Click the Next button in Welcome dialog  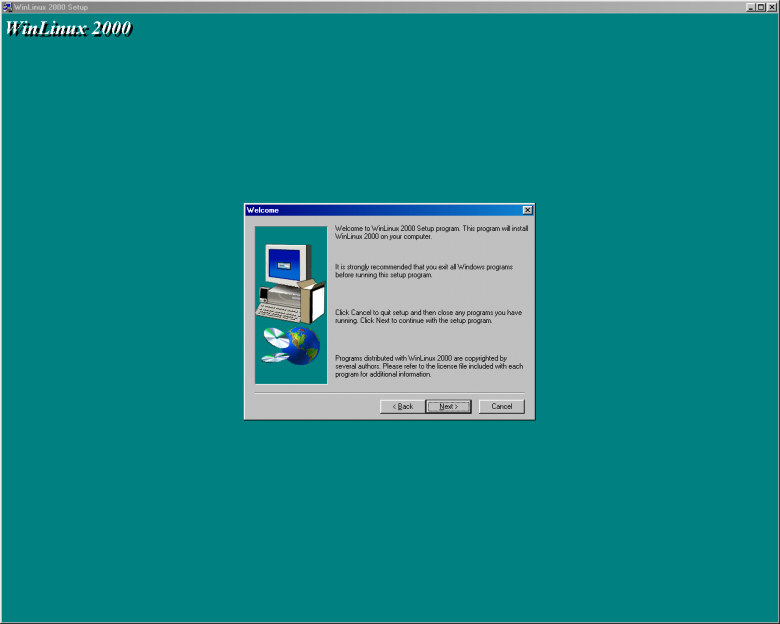[448, 407]
